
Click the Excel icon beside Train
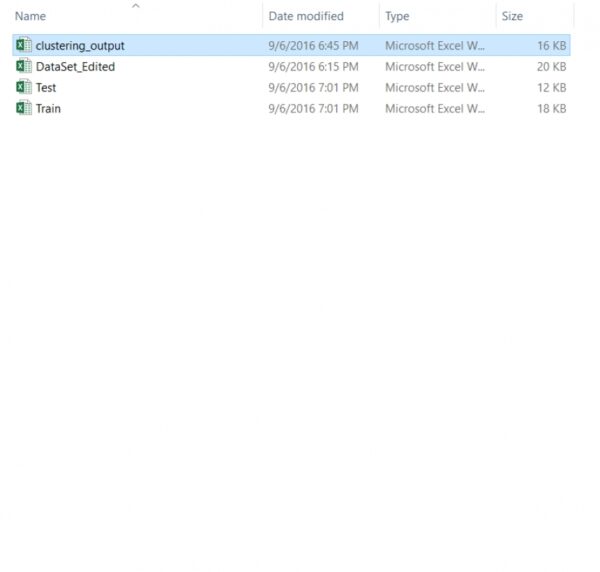coord(24,108)
